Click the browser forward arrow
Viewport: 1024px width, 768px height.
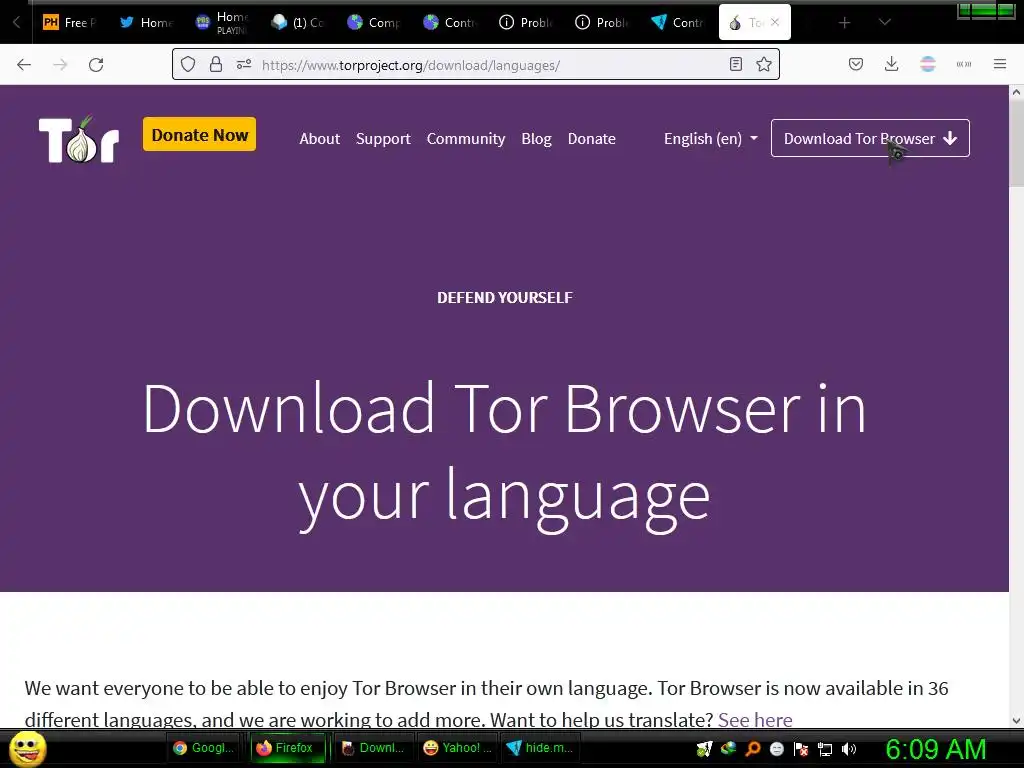click(60, 65)
